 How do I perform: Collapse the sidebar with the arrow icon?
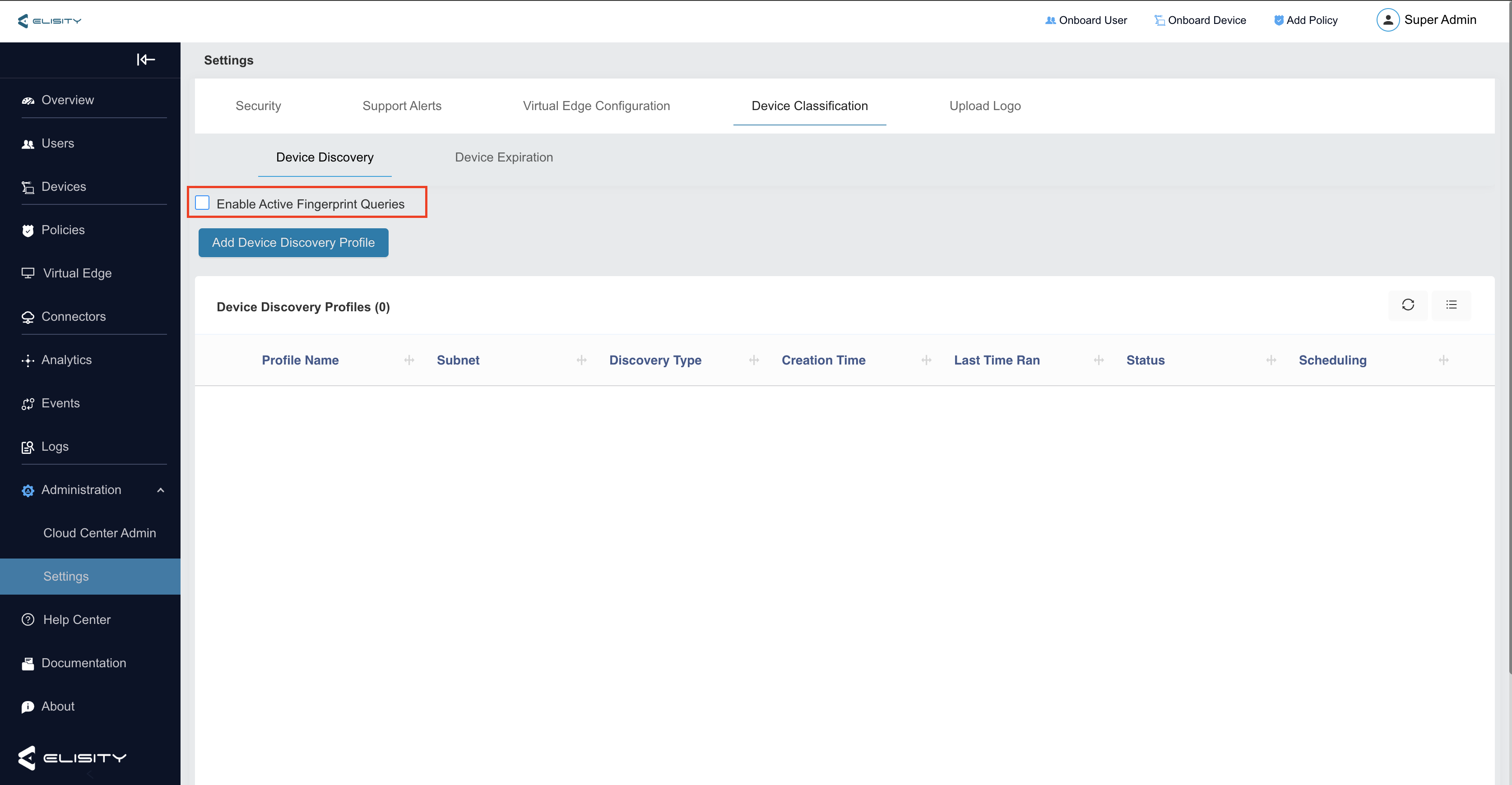click(146, 59)
